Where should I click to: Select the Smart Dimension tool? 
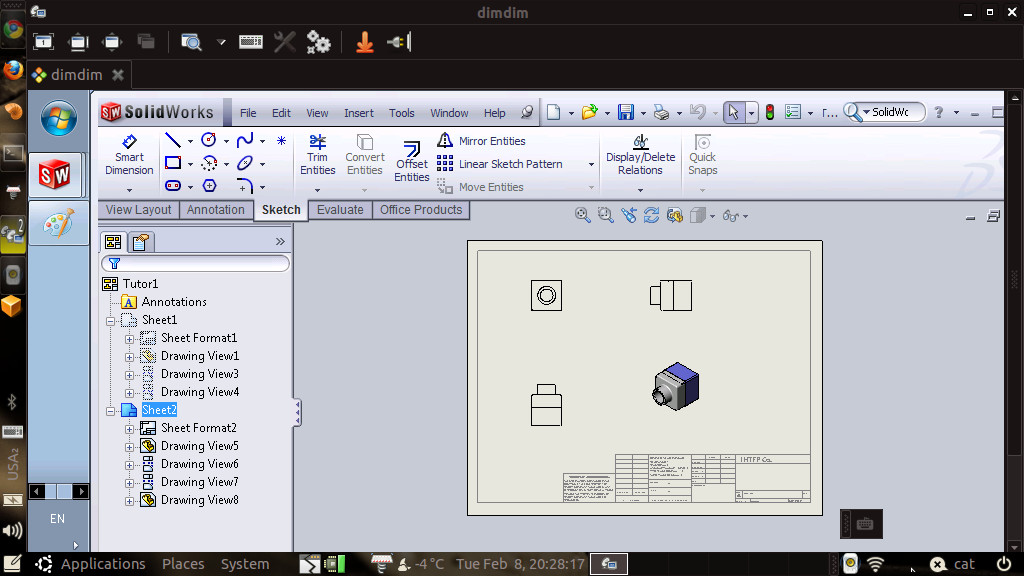tap(128, 152)
